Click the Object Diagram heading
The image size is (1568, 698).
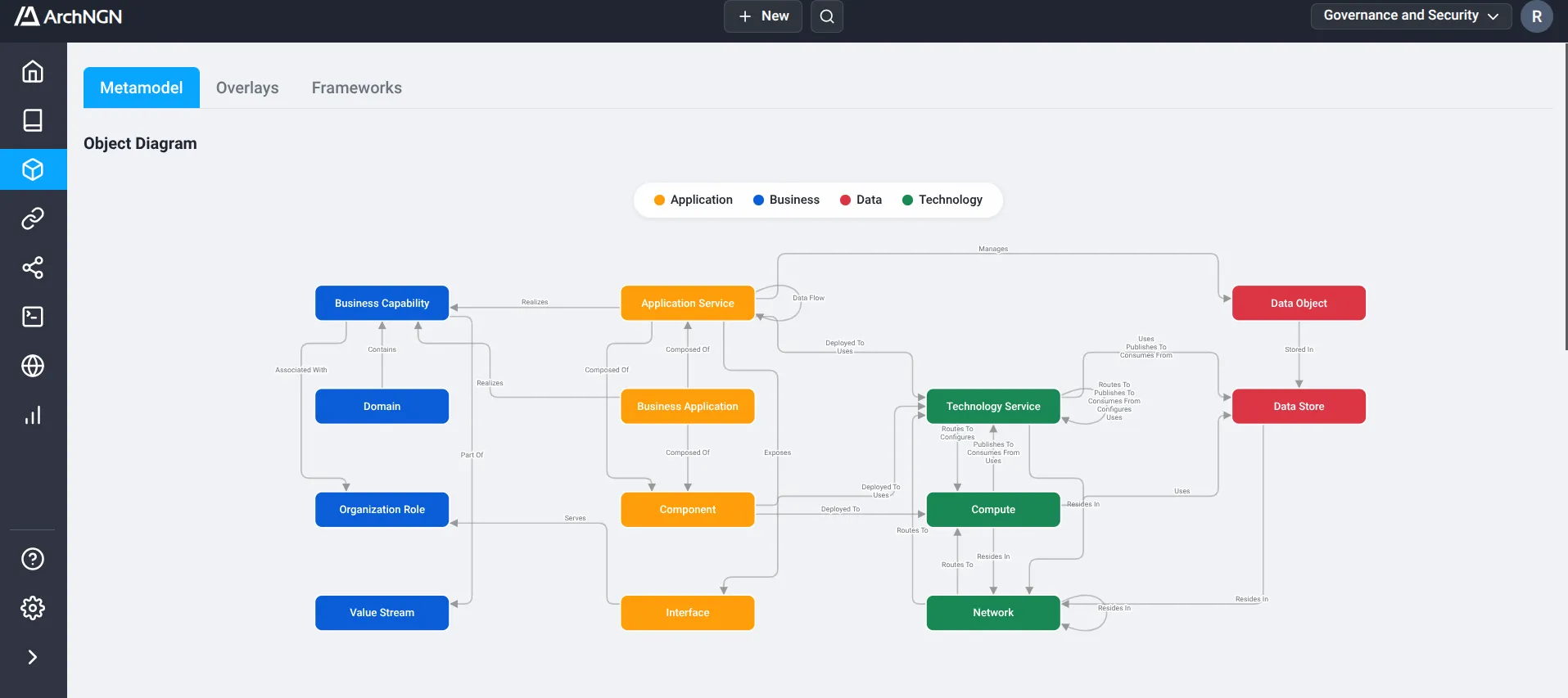tap(140, 143)
